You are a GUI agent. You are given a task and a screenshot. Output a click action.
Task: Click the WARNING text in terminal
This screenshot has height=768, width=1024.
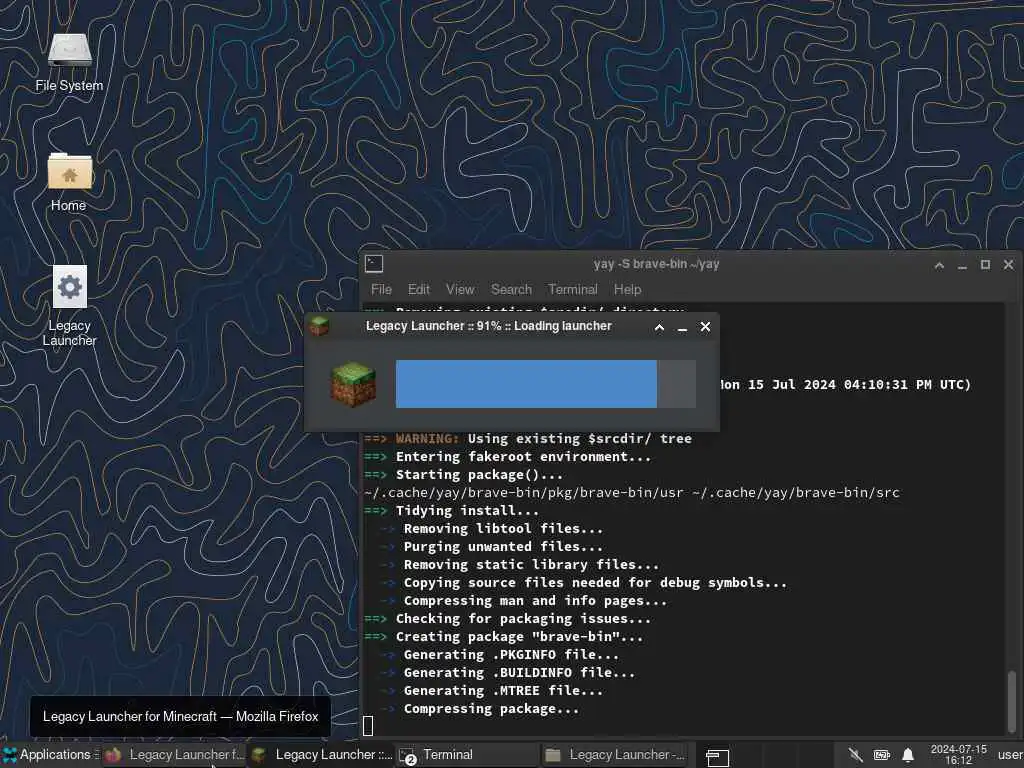(x=427, y=439)
